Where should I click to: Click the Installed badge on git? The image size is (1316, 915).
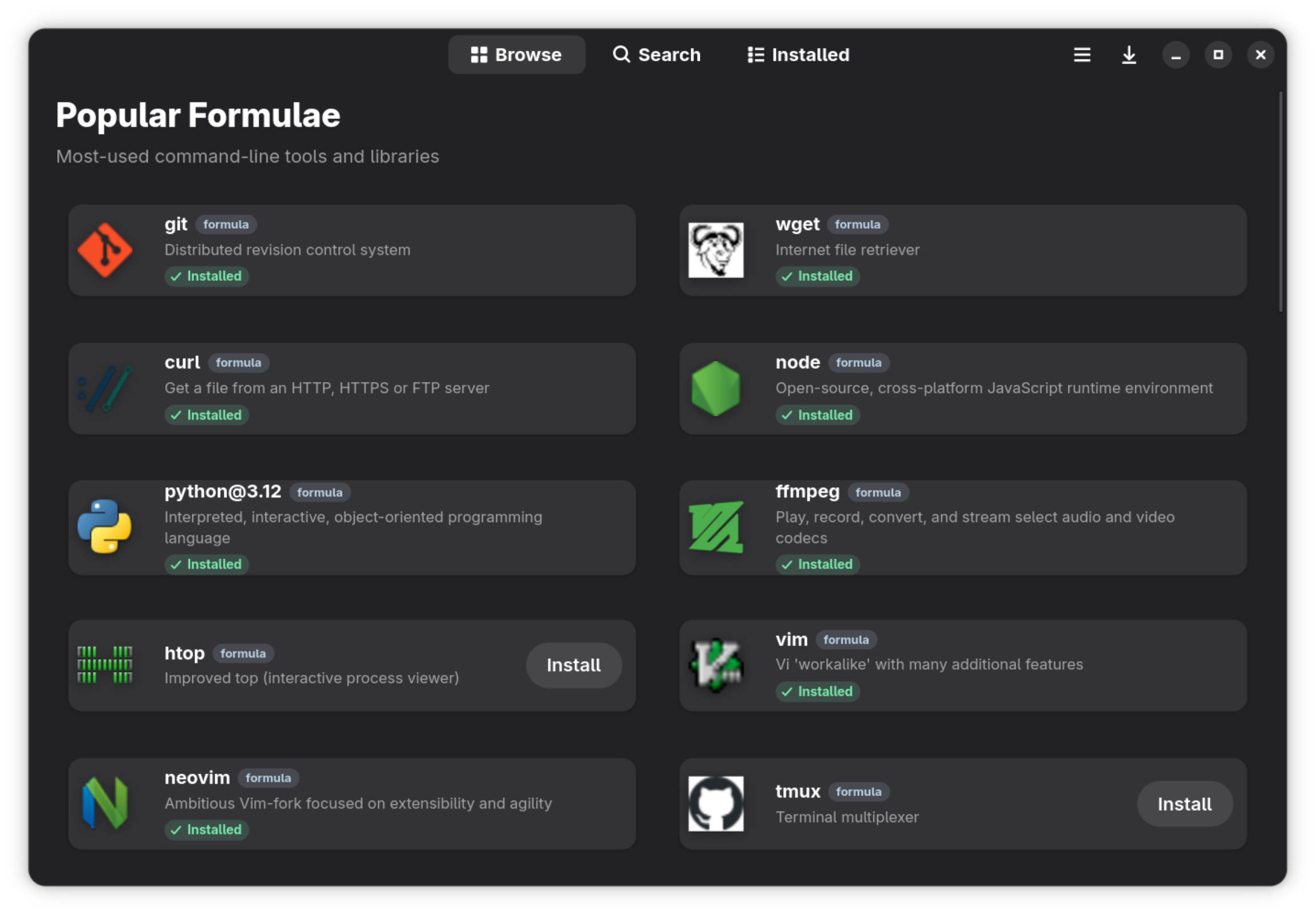coord(207,276)
